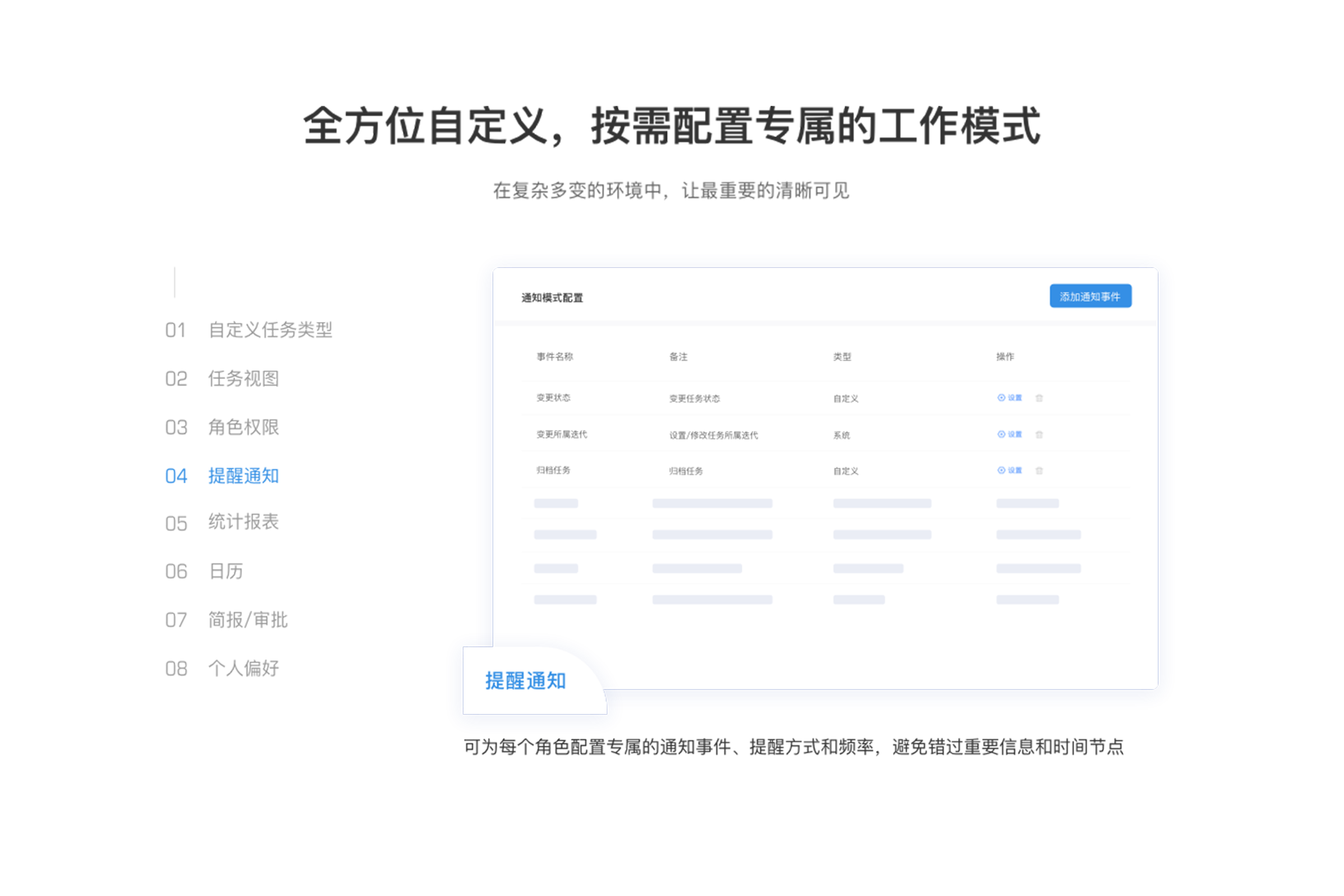Image resolution: width=1344 pixels, height=896 pixels.
Task: Open 设置 for the 变更状态 row
Action: point(1010,398)
